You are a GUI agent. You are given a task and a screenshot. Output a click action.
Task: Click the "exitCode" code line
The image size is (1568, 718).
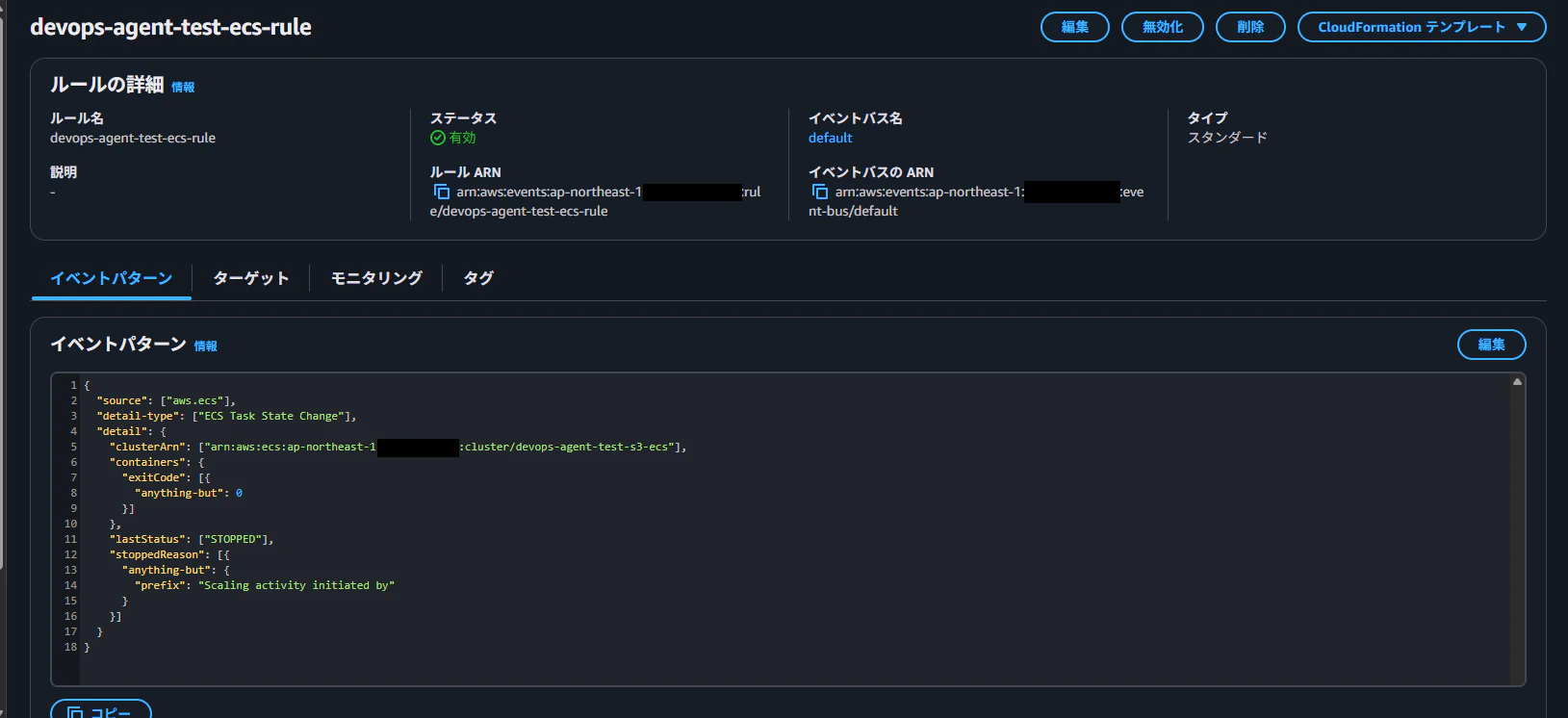click(167, 477)
